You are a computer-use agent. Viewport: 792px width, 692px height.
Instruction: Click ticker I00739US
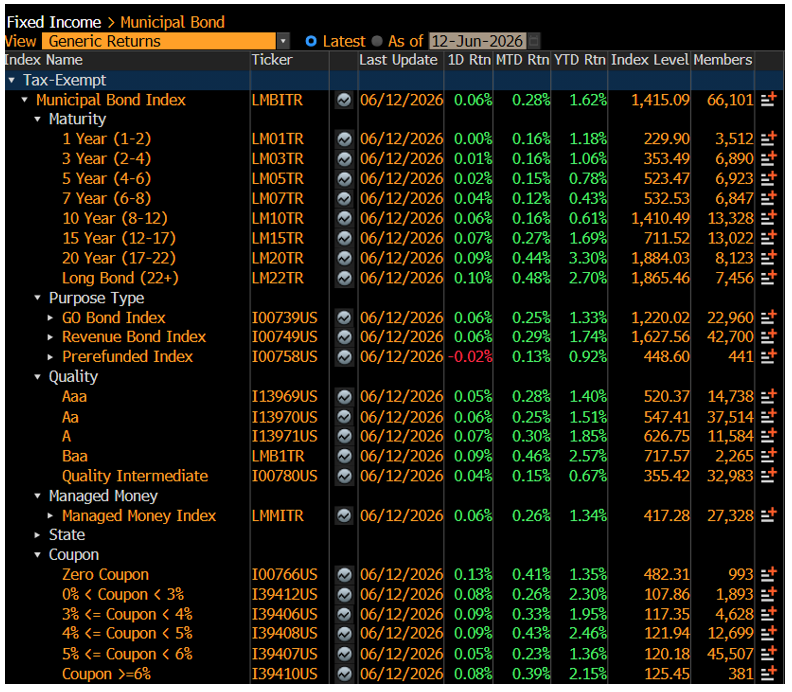click(285, 318)
